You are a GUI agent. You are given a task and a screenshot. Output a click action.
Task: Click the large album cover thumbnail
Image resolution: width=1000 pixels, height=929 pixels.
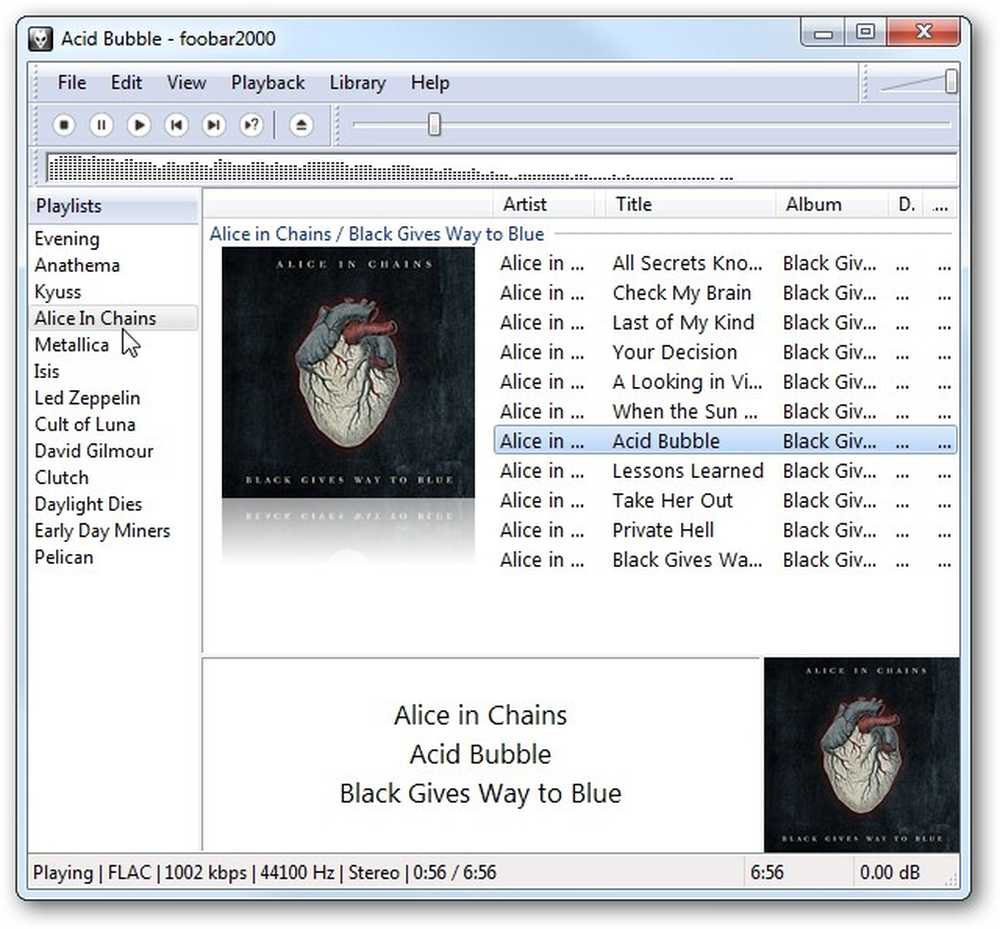[348, 372]
